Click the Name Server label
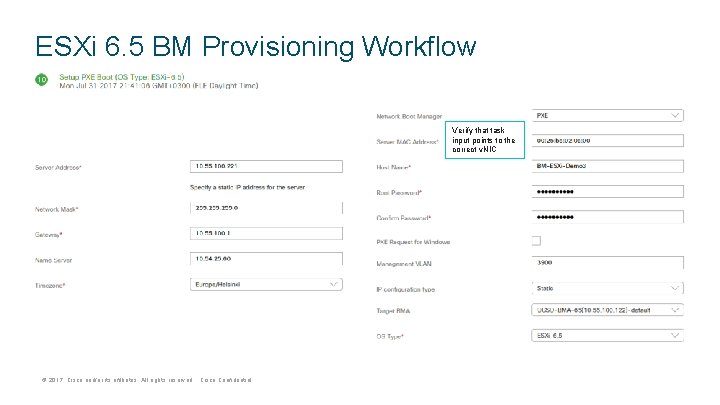This screenshot has height=405, width=720. pyautogui.click(x=53, y=260)
